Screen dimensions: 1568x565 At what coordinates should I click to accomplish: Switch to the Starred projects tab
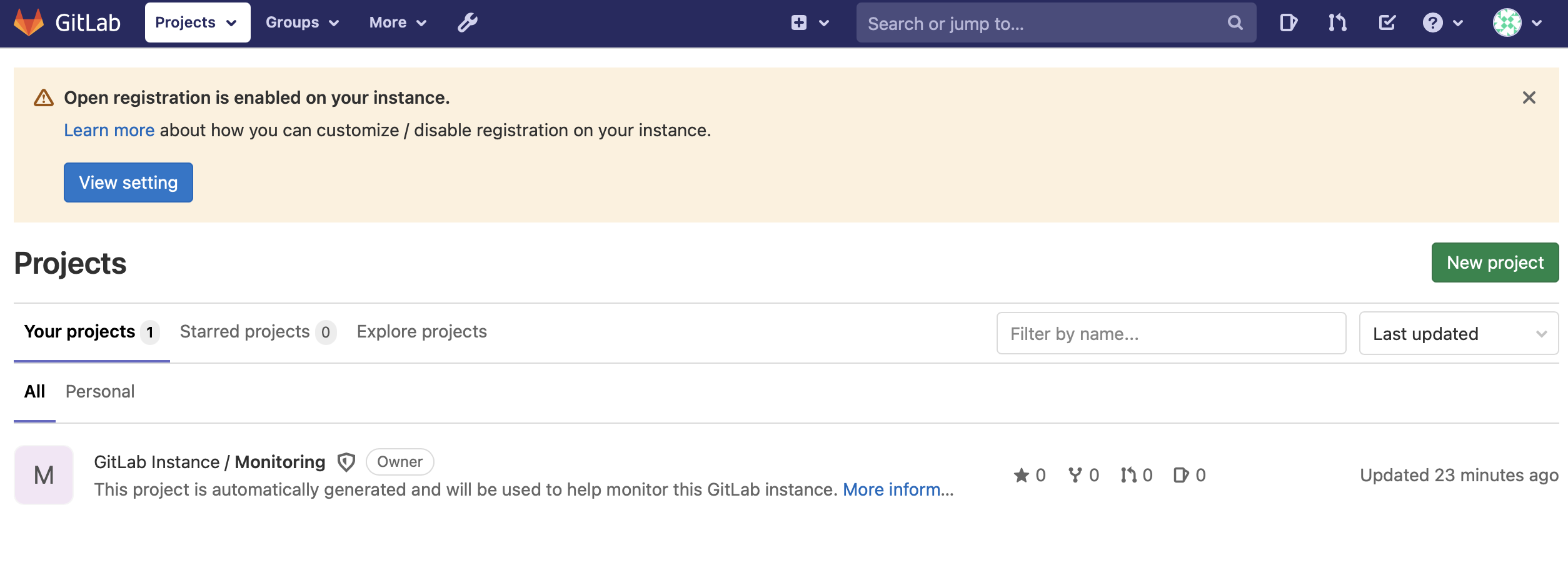click(246, 331)
